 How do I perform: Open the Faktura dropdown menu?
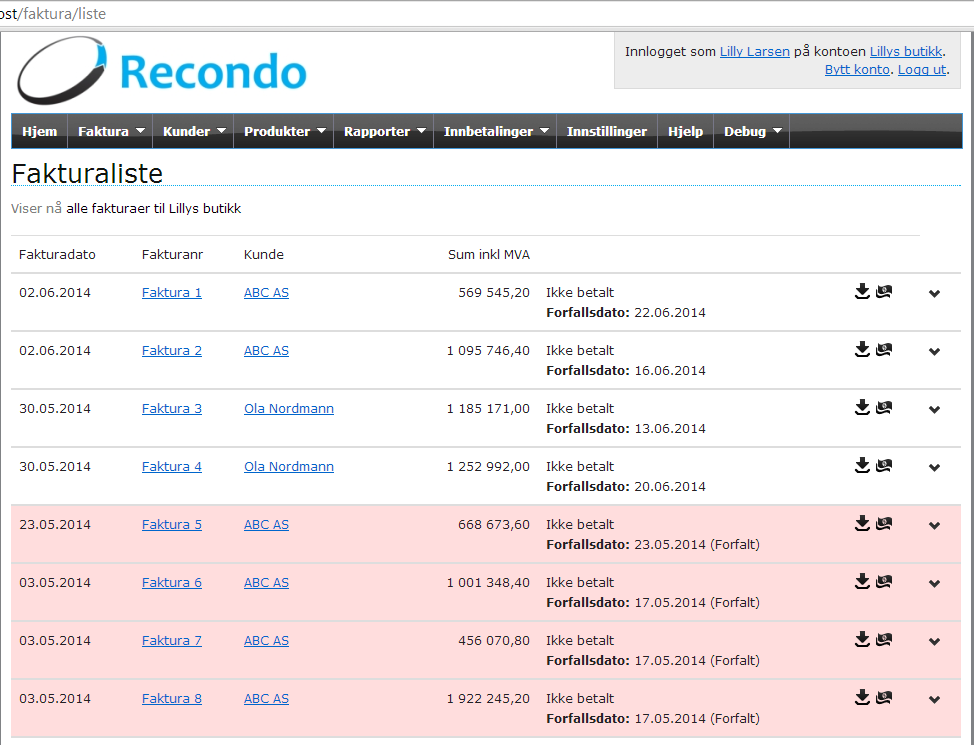click(111, 131)
